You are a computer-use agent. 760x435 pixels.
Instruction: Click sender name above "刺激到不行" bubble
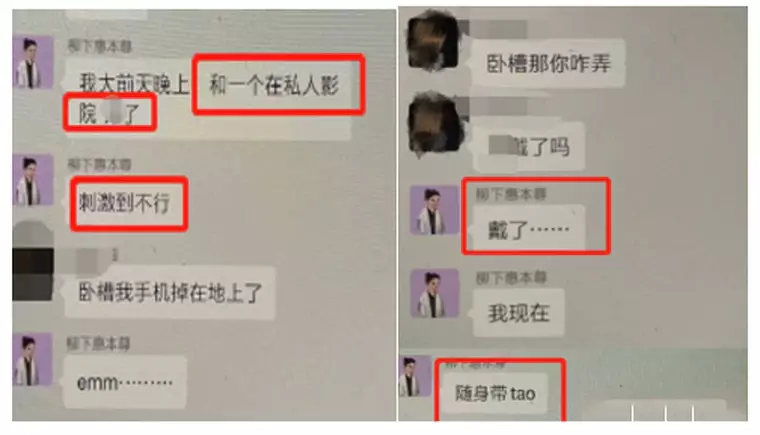(x=99, y=165)
